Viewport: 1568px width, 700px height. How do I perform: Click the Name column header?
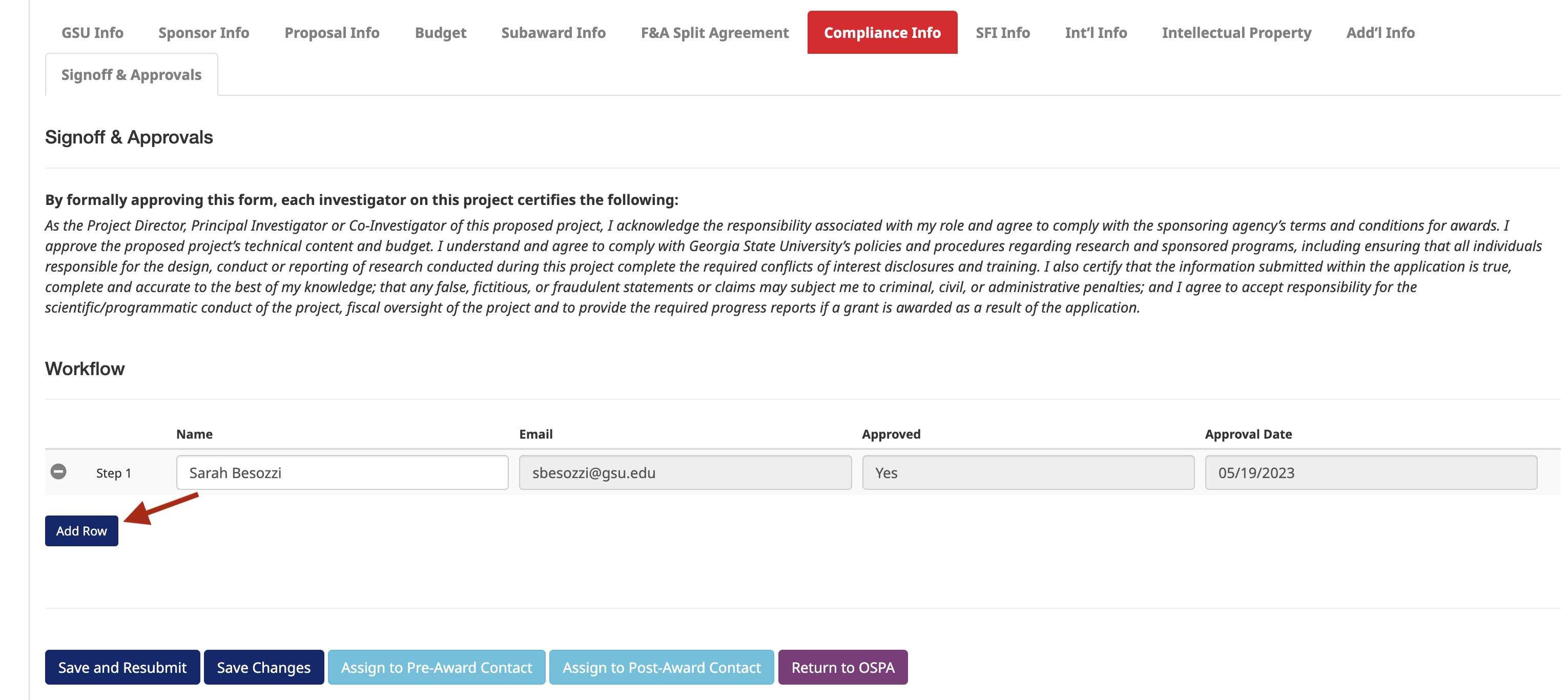pos(194,434)
